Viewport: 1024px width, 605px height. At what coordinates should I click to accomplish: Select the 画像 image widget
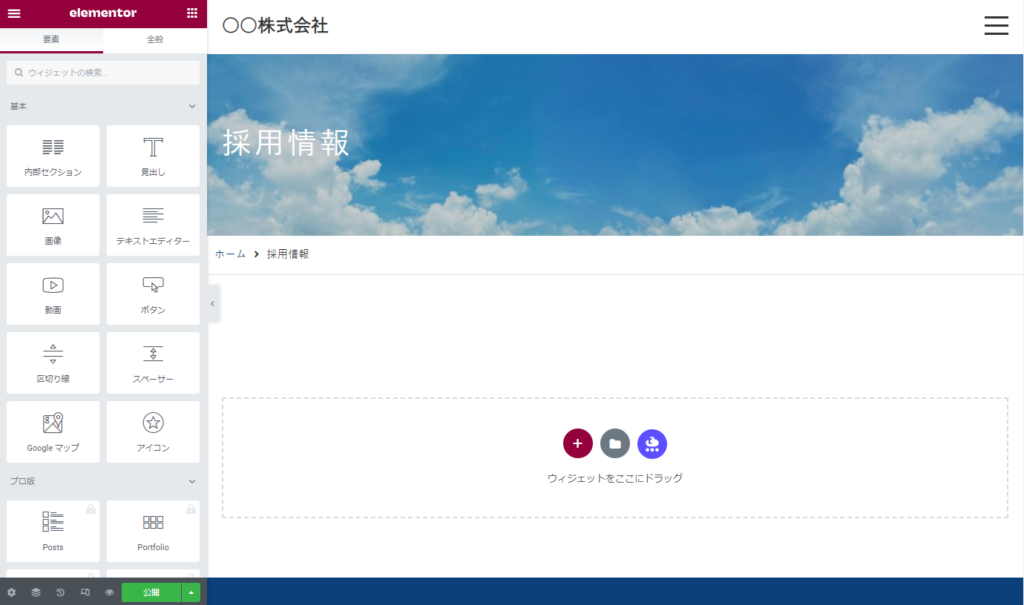point(53,225)
